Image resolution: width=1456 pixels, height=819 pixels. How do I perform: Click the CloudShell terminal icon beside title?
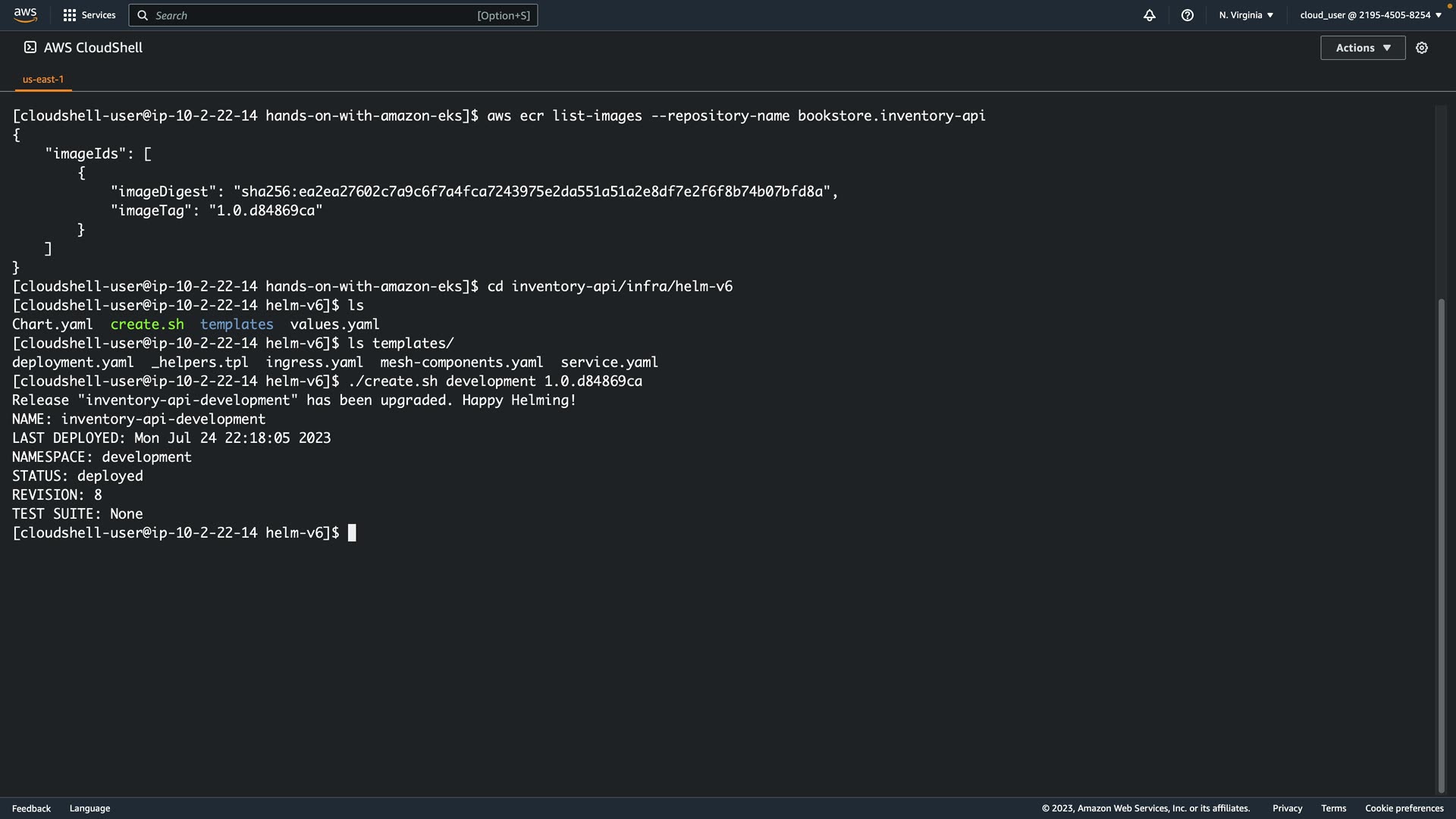coord(30,47)
